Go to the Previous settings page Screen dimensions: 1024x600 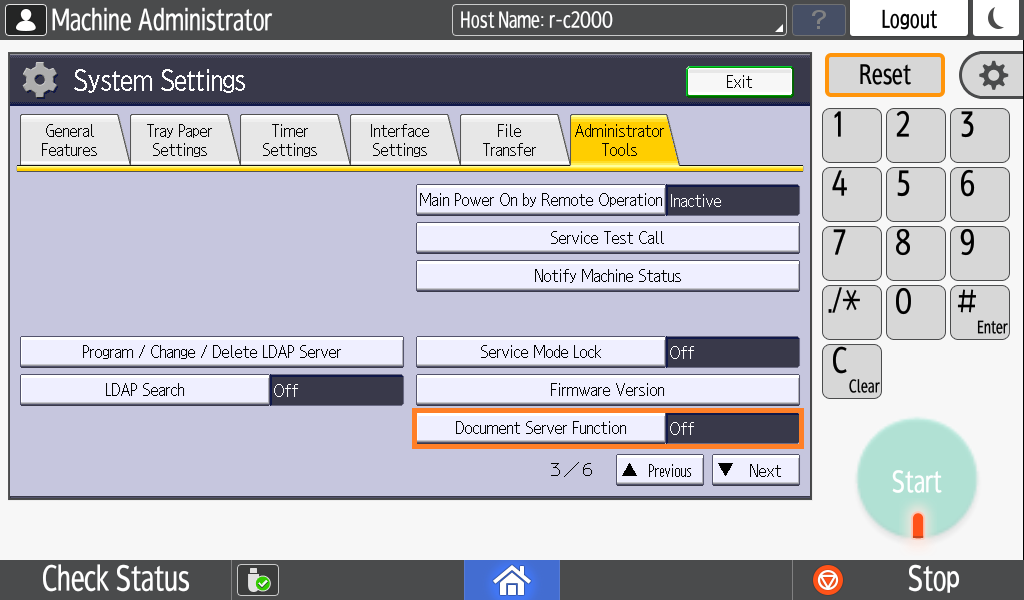click(659, 470)
